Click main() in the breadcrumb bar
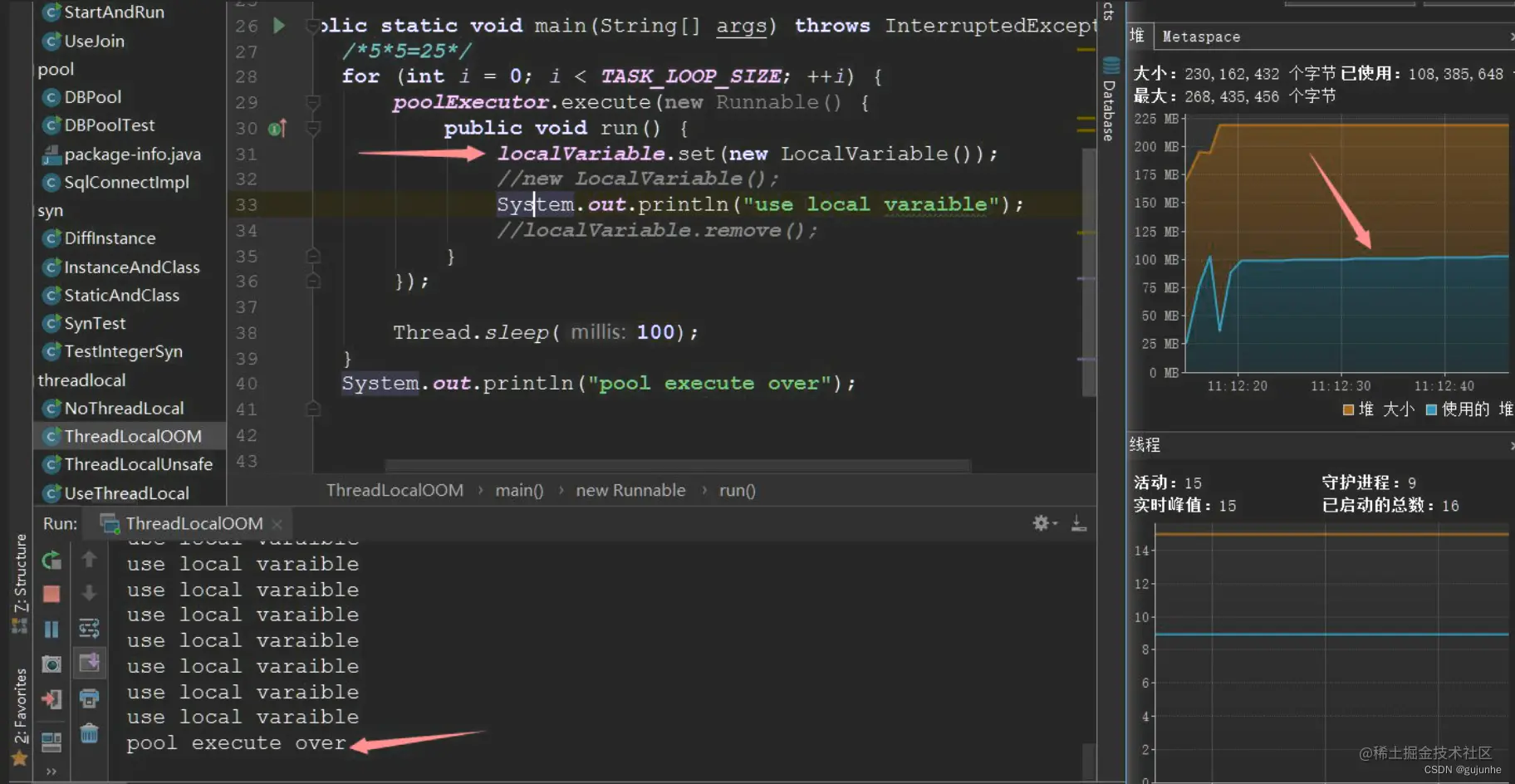Image resolution: width=1515 pixels, height=784 pixels. [x=519, y=491]
